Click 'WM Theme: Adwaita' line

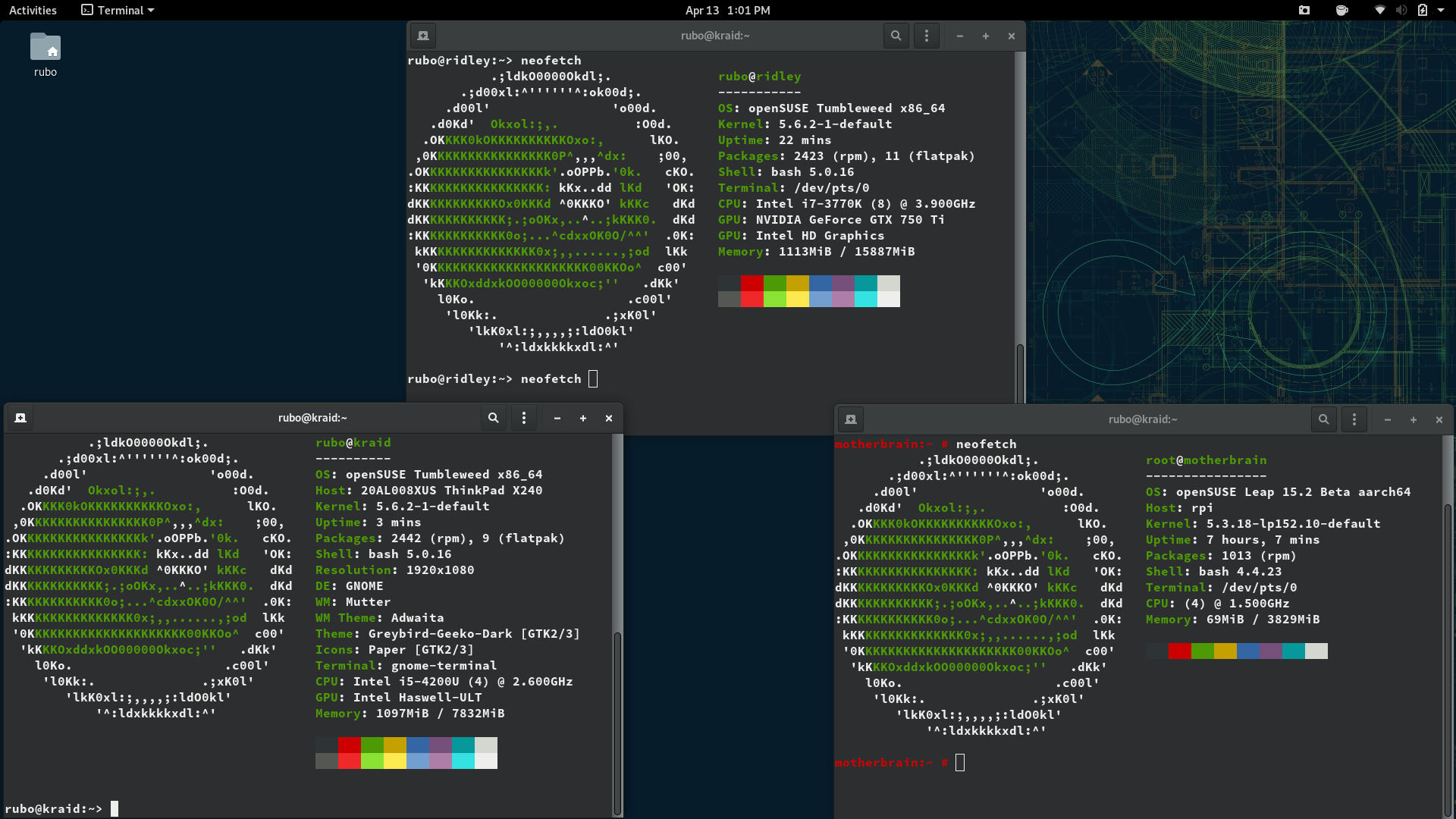coord(379,617)
